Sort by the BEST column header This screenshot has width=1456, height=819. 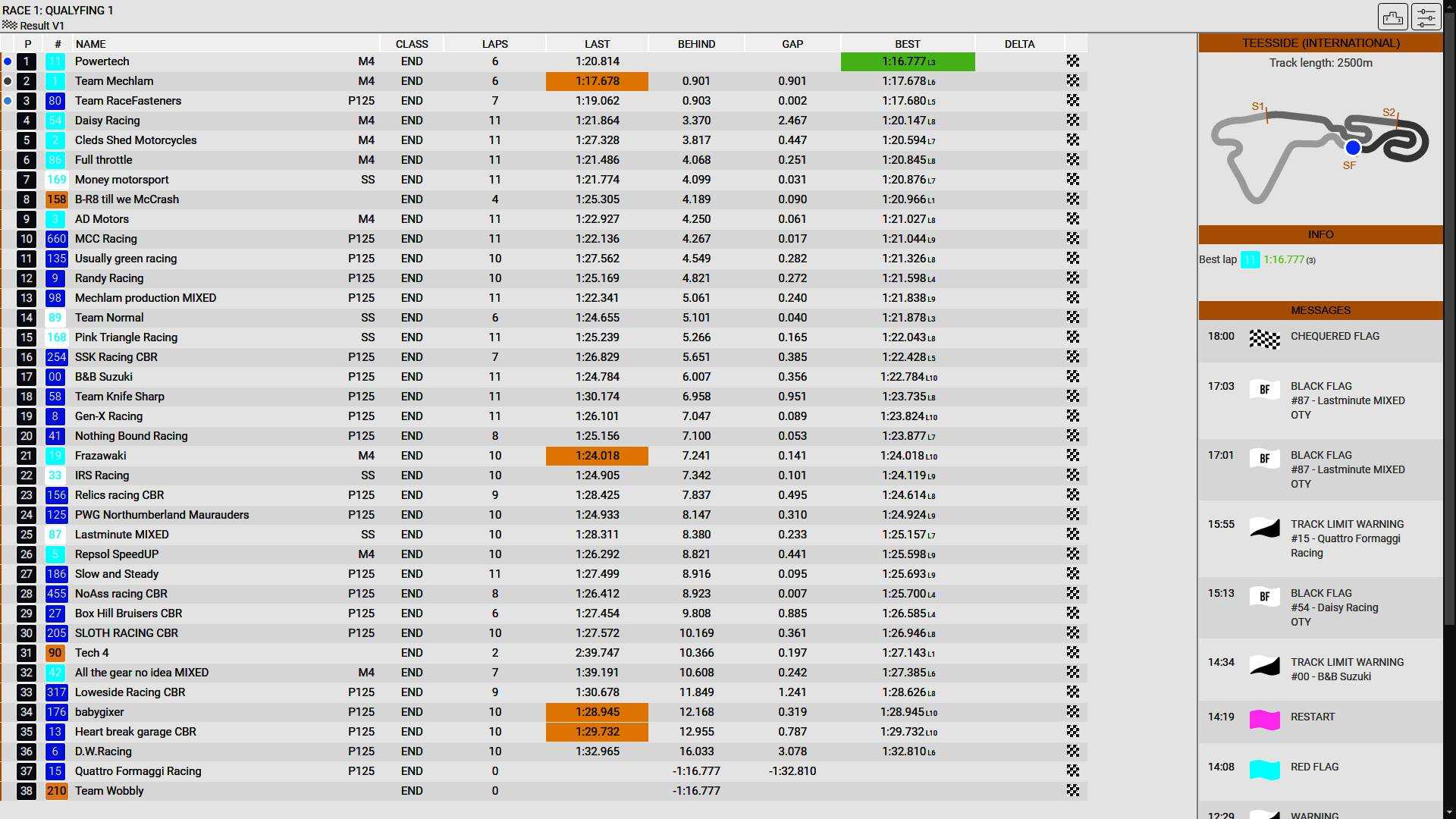(907, 44)
